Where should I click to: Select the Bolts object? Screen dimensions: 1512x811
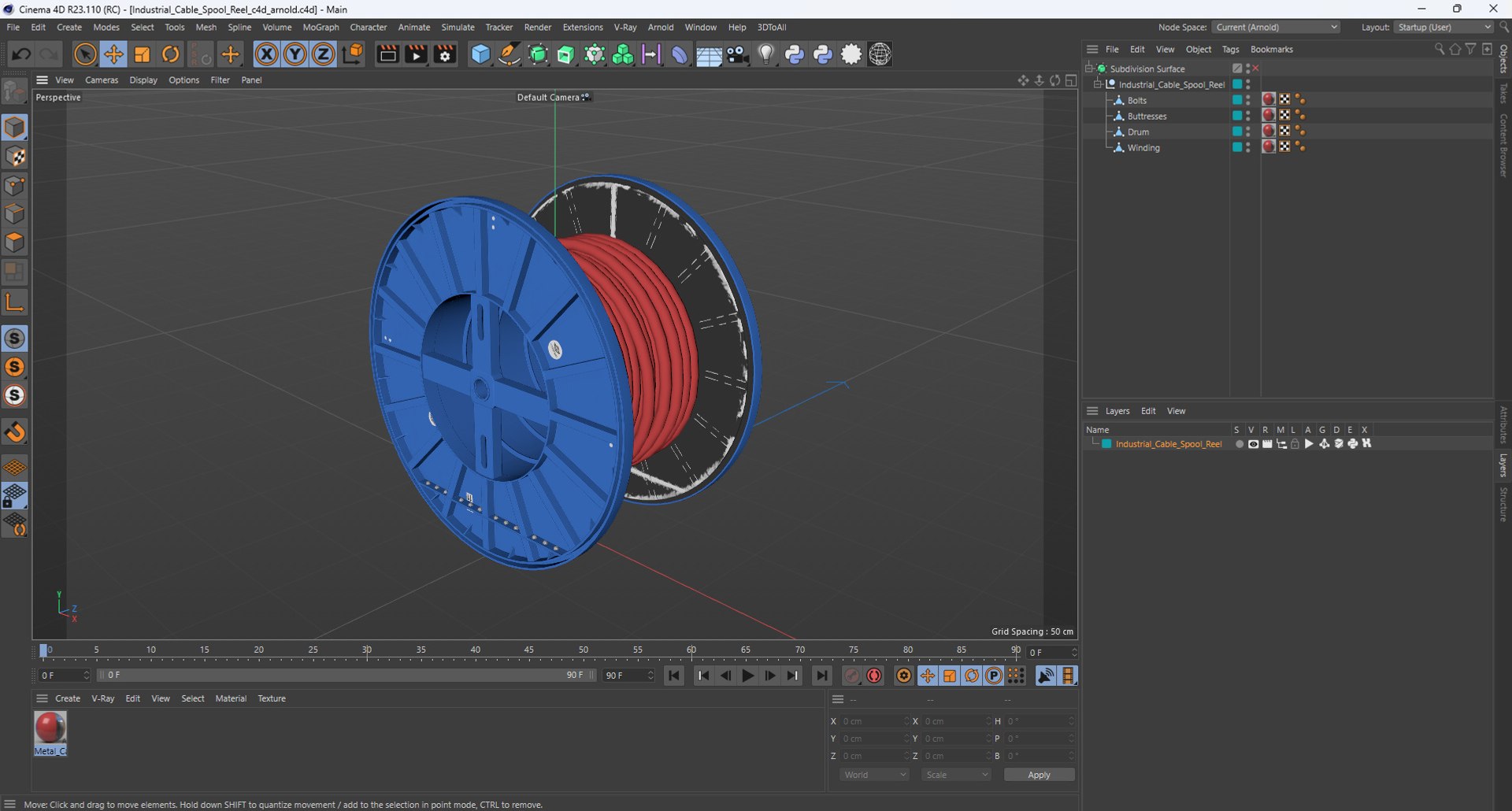pos(1137,100)
